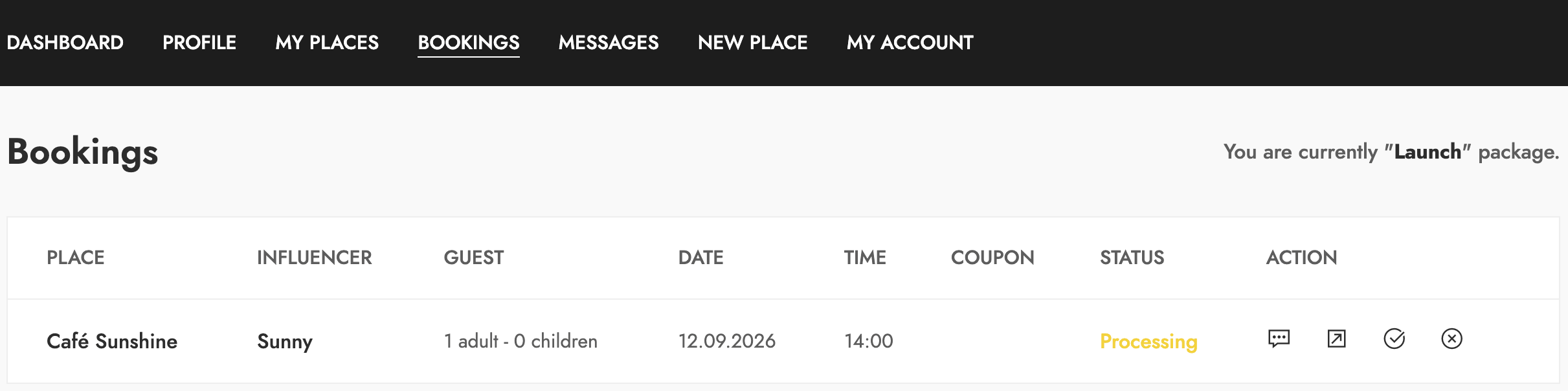Approve the booking with the checkmark icon
Screen dimensions: 1568x391
pos(1394,339)
